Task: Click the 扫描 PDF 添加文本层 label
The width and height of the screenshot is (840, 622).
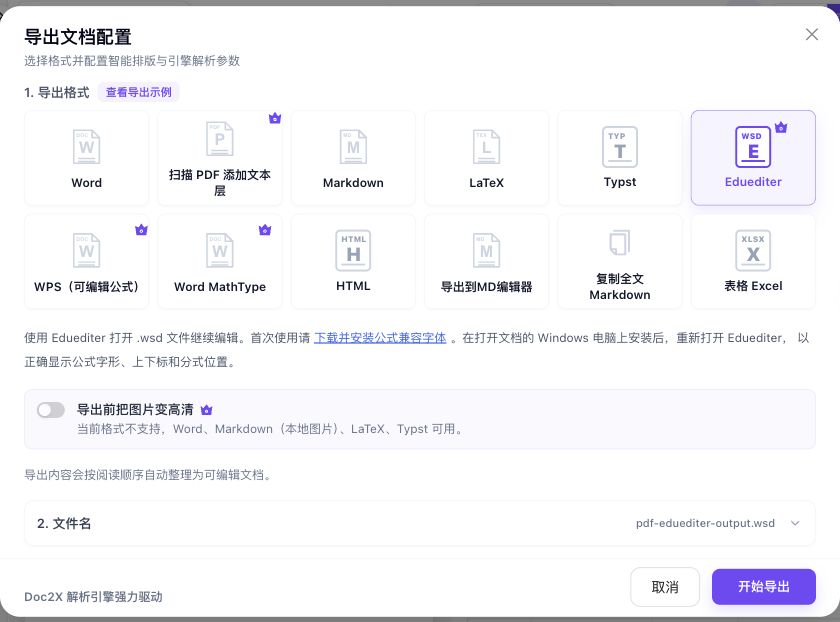Action: tap(220, 183)
